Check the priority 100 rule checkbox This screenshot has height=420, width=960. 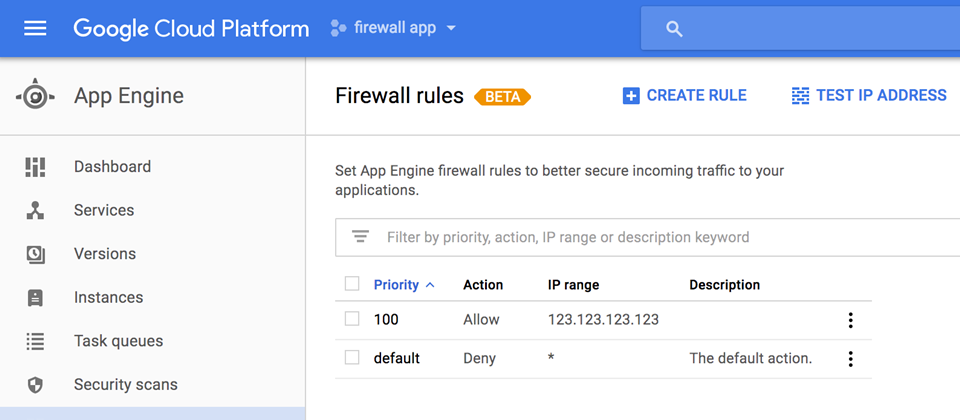352,319
